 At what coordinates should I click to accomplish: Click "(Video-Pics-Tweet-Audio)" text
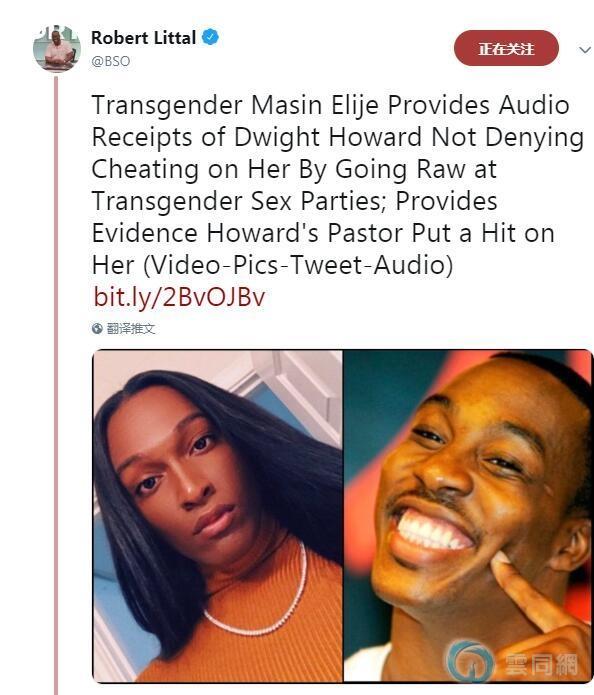[298, 265]
